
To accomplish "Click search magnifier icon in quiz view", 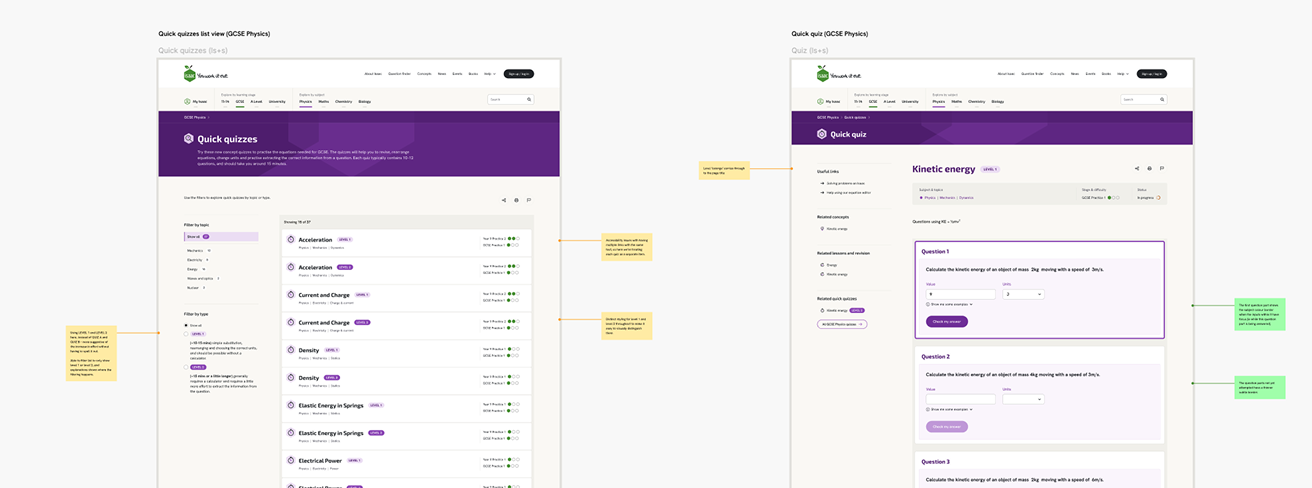I will pos(1163,100).
